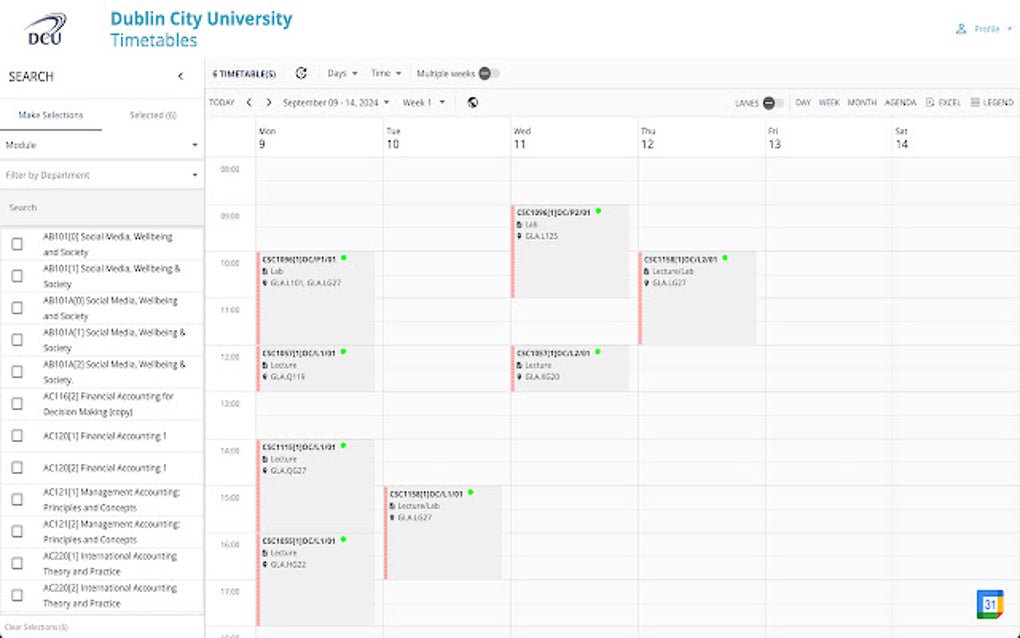Click the globe timezone icon
Image resolution: width=1020 pixels, height=638 pixels.
click(x=473, y=102)
